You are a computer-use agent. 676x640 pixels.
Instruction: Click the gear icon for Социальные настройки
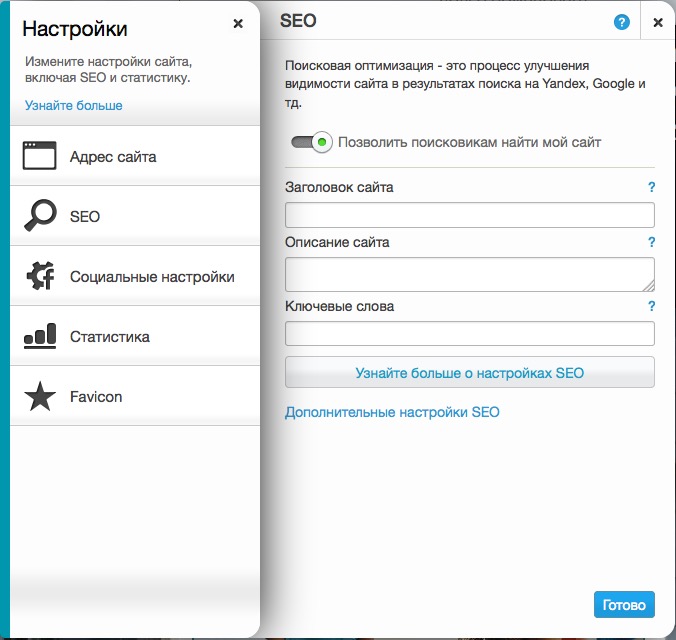40,276
